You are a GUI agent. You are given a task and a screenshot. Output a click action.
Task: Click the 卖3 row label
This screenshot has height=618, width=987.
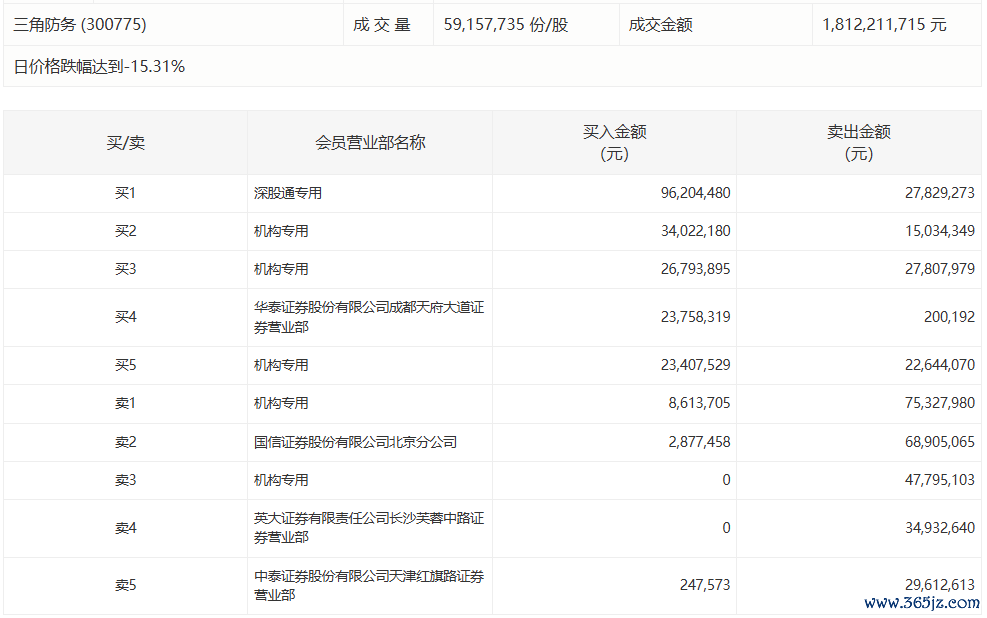coord(125,480)
